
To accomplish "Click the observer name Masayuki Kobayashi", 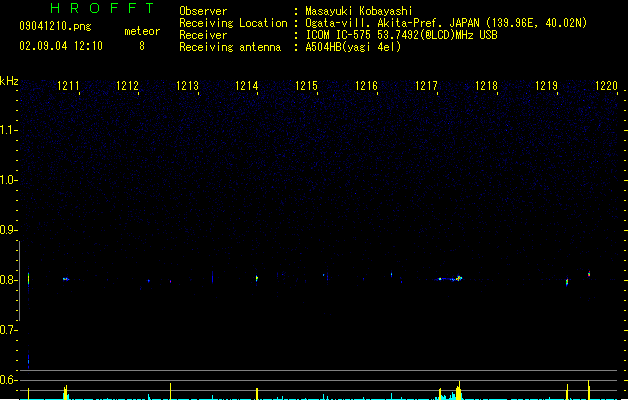I will 359,11.
